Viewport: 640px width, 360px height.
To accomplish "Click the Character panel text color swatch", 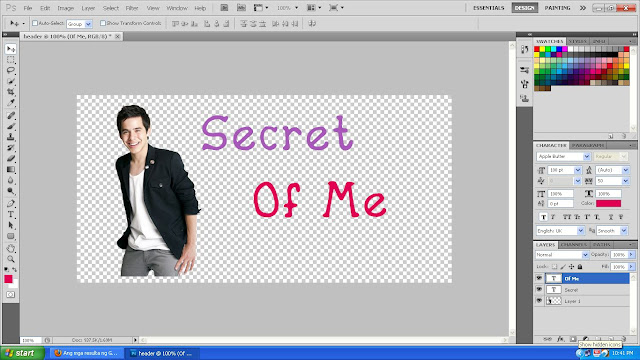I will 608,203.
